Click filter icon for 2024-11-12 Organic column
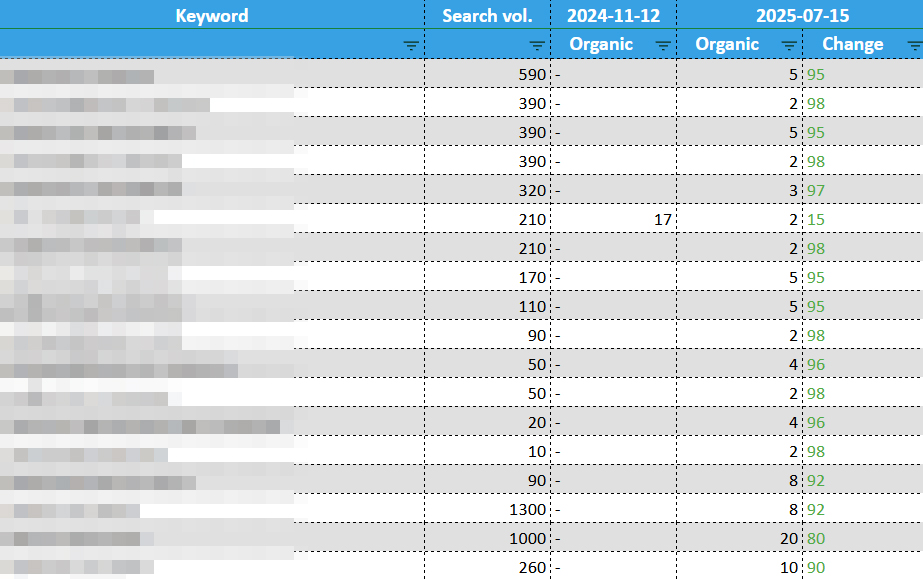Image resolution: width=923 pixels, height=579 pixels. [x=663, y=45]
